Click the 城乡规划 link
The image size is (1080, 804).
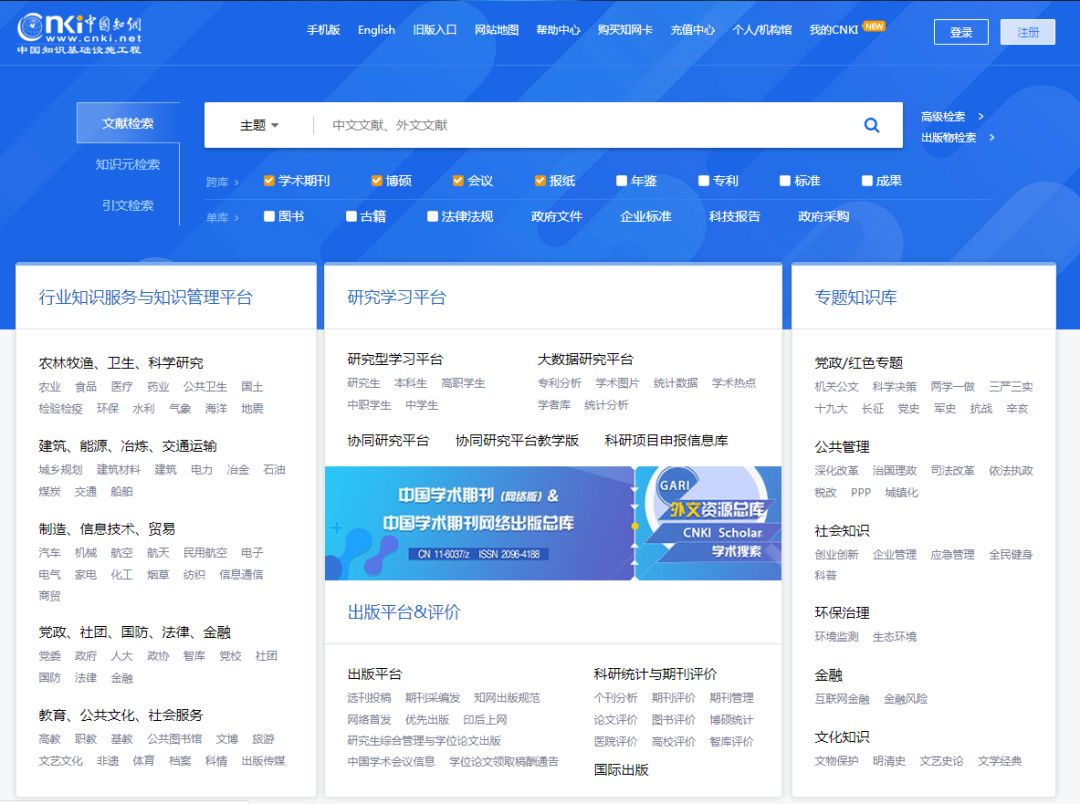point(61,469)
